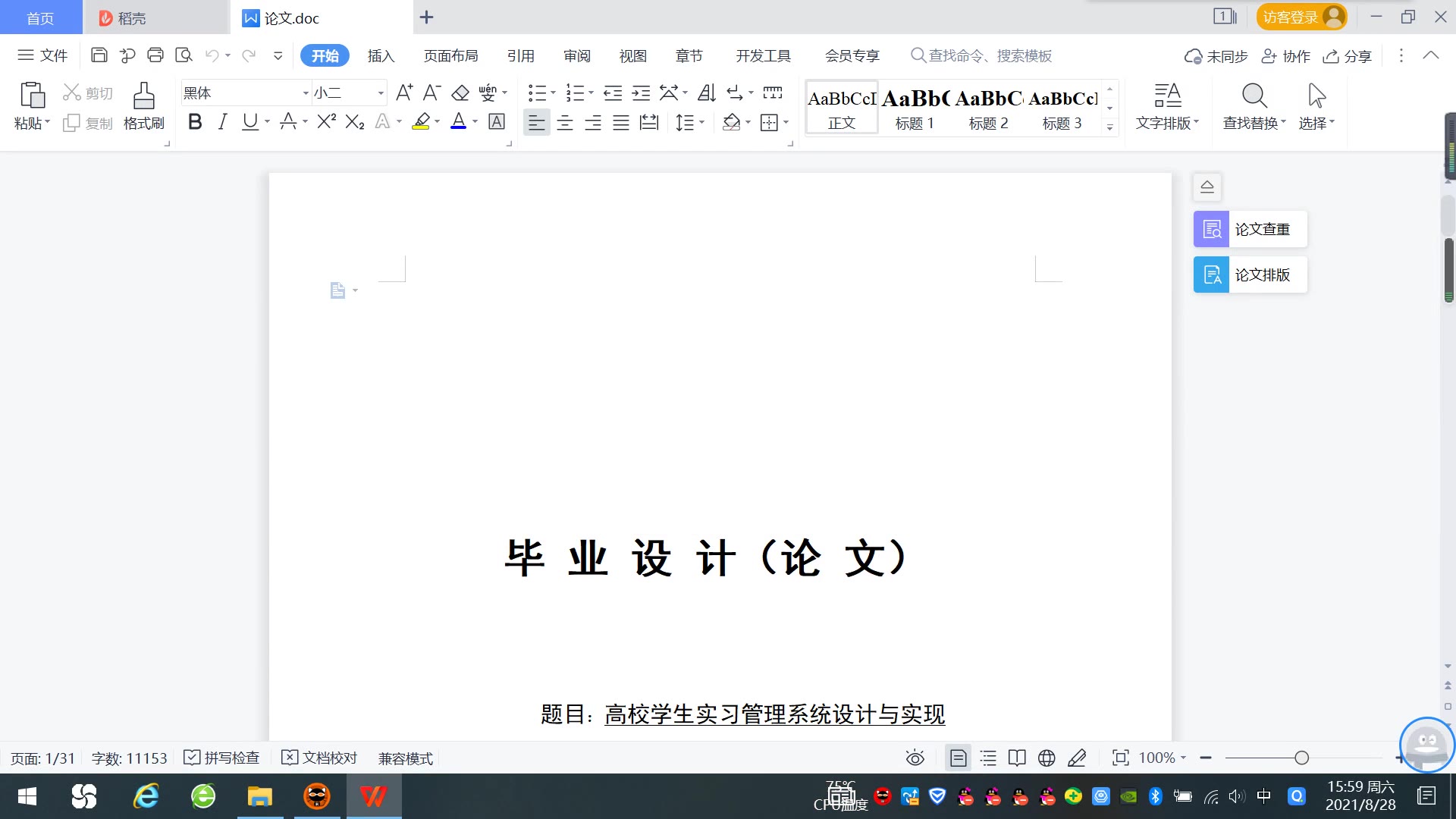This screenshot has height=819, width=1456.
Task: Open the Page Layout (页面布局) tab
Action: 450,55
